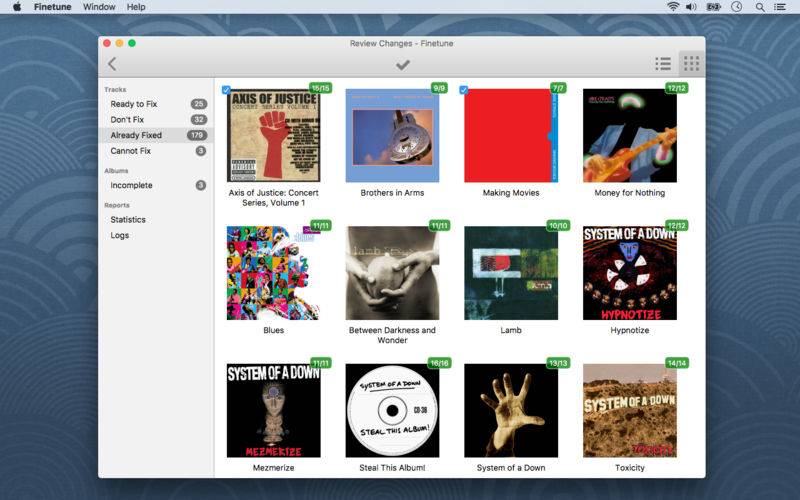Select Hypnotize album cover
The image size is (800, 500).
pyautogui.click(x=630, y=273)
